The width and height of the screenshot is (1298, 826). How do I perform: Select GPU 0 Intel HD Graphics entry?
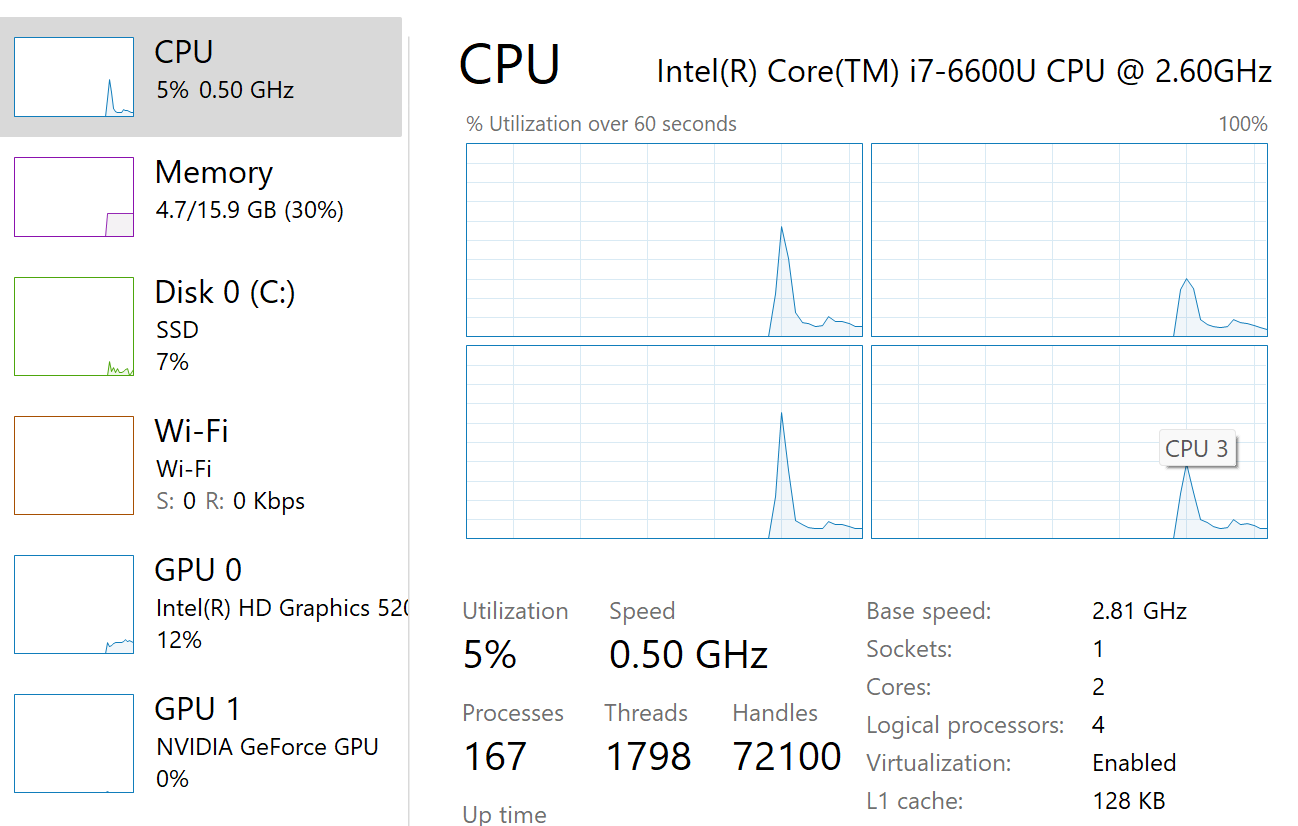(201, 604)
